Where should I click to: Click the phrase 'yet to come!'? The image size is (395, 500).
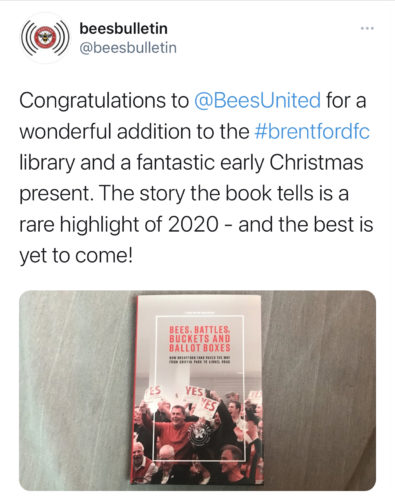coord(76,256)
